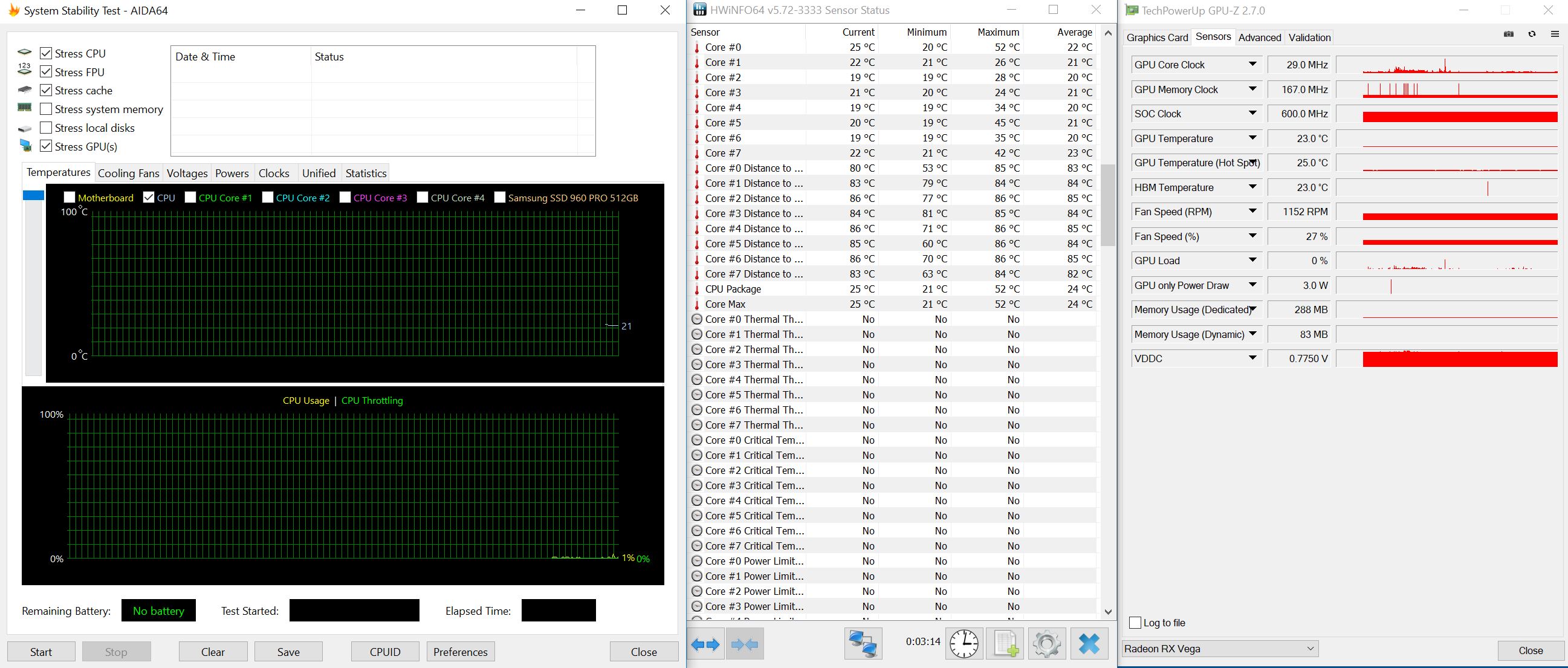
Task: Click HWiNFO expand columns arrows icon
Action: [x=705, y=644]
